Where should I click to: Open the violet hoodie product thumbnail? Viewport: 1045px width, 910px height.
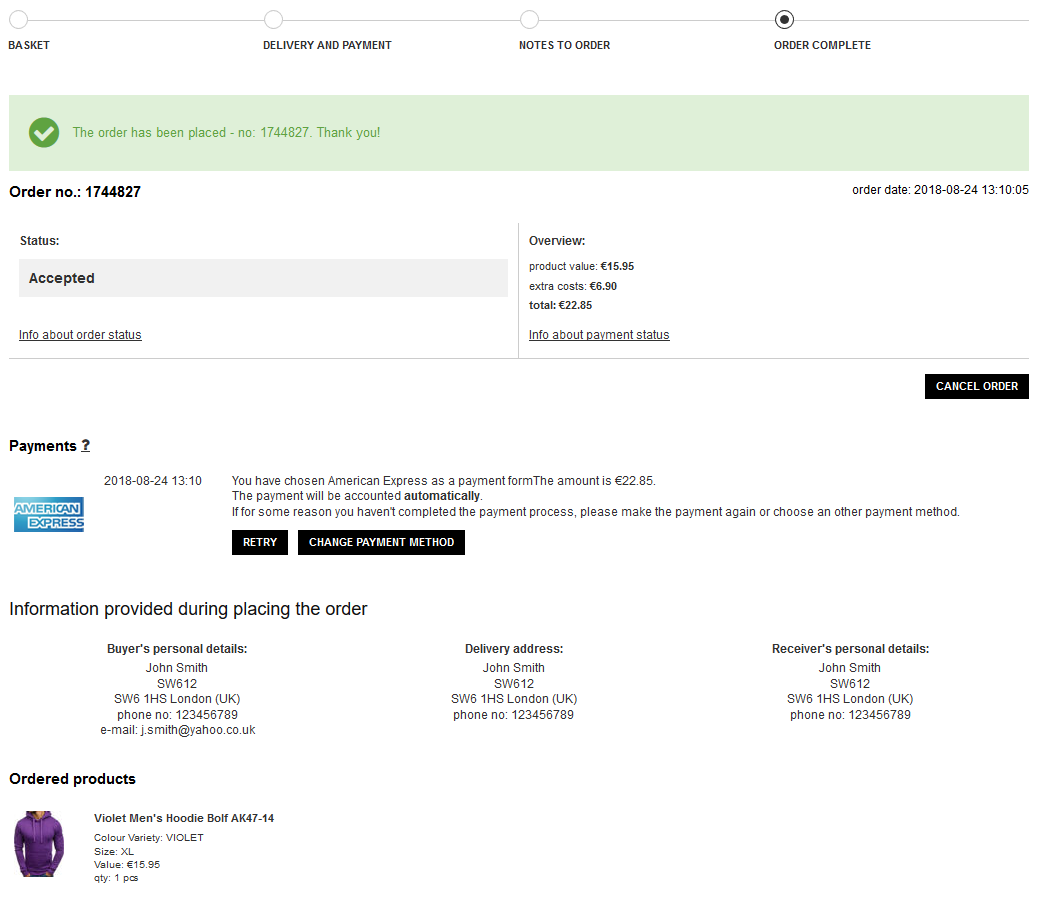tap(39, 843)
